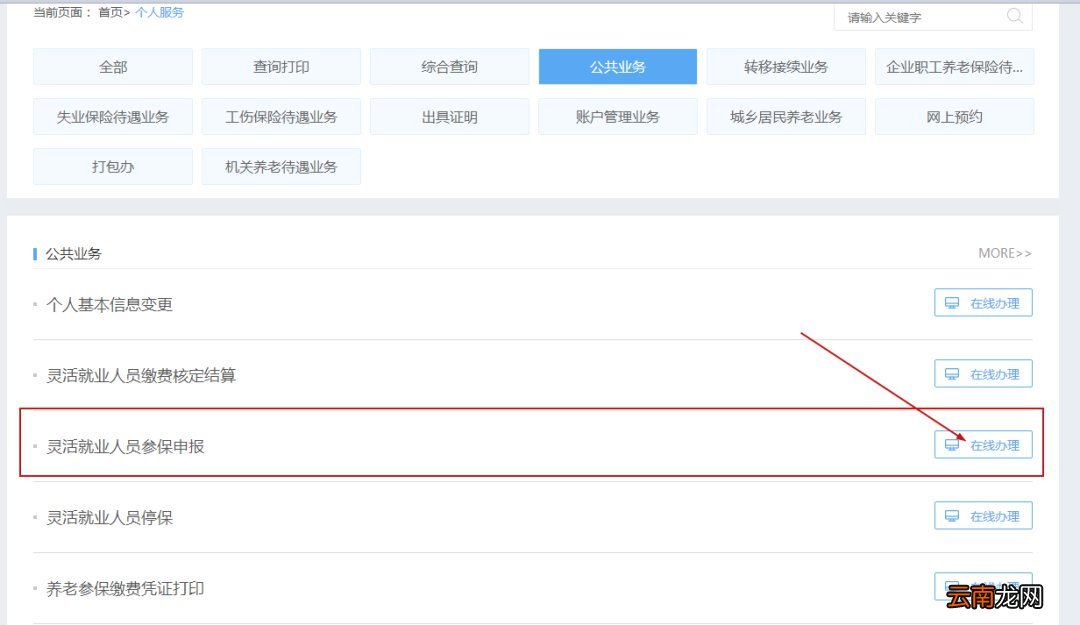Viewport: 1080px width, 625px height.
Task: Select the 企业职工养老保险待 category tab
Action: click(954, 67)
